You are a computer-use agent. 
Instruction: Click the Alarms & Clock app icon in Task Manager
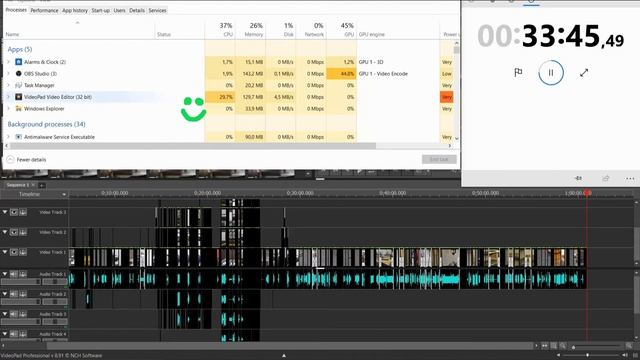point(18,62)
